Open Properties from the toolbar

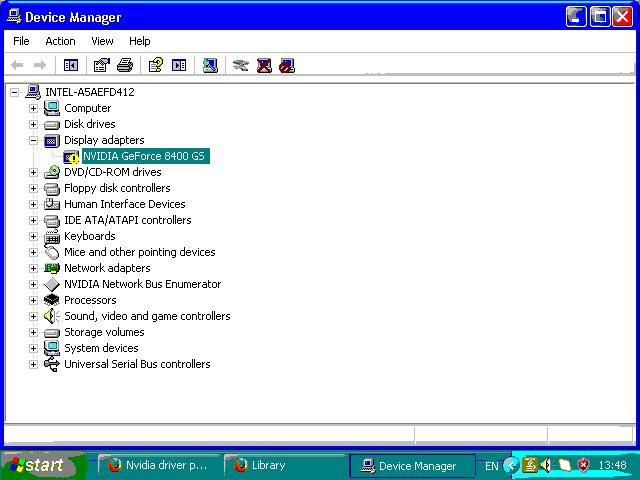coord(102,65)
